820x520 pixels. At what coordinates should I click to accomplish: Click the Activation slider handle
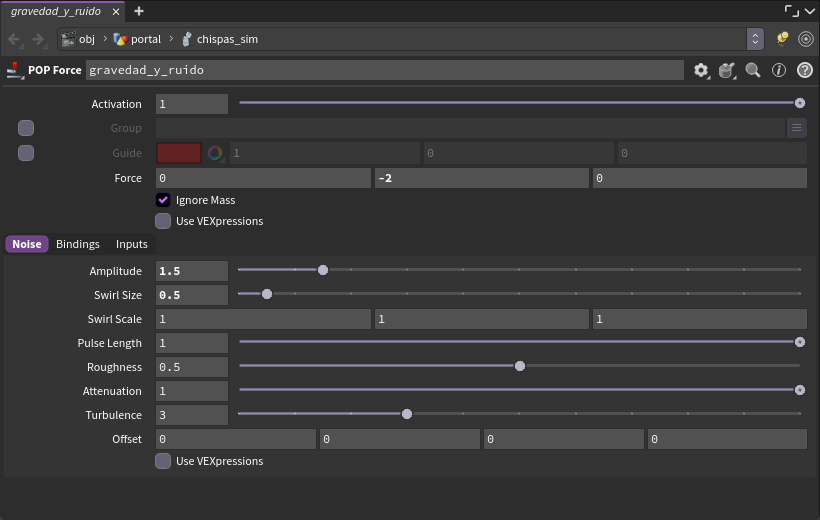tap(800, 103)
